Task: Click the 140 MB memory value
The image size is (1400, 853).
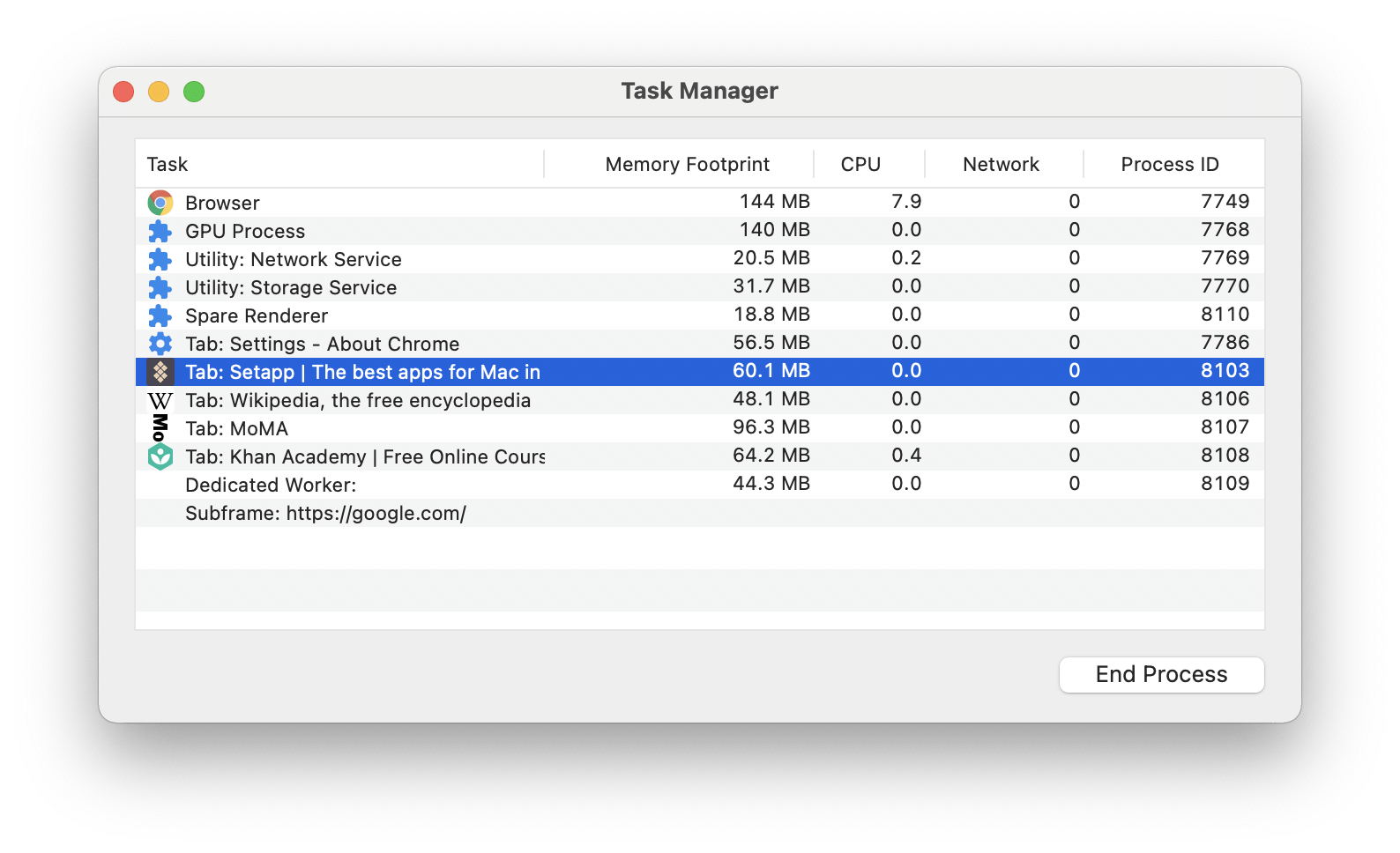Action: tap(775, 229)
